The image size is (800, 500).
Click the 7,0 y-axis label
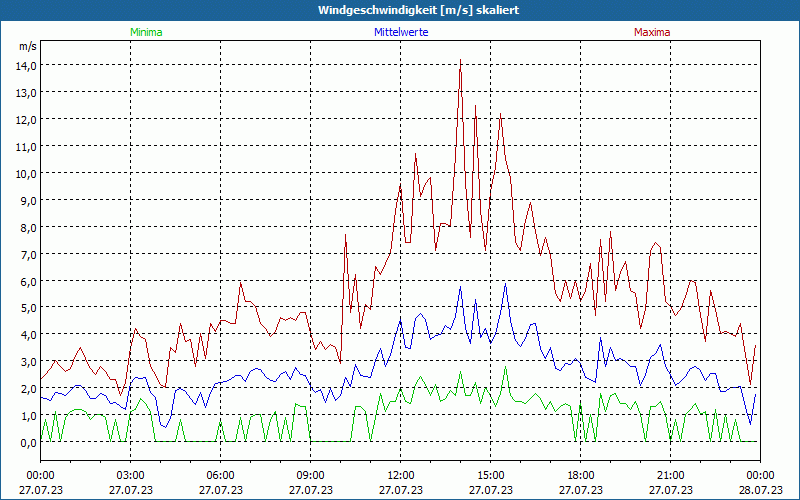tap(26, 254)
